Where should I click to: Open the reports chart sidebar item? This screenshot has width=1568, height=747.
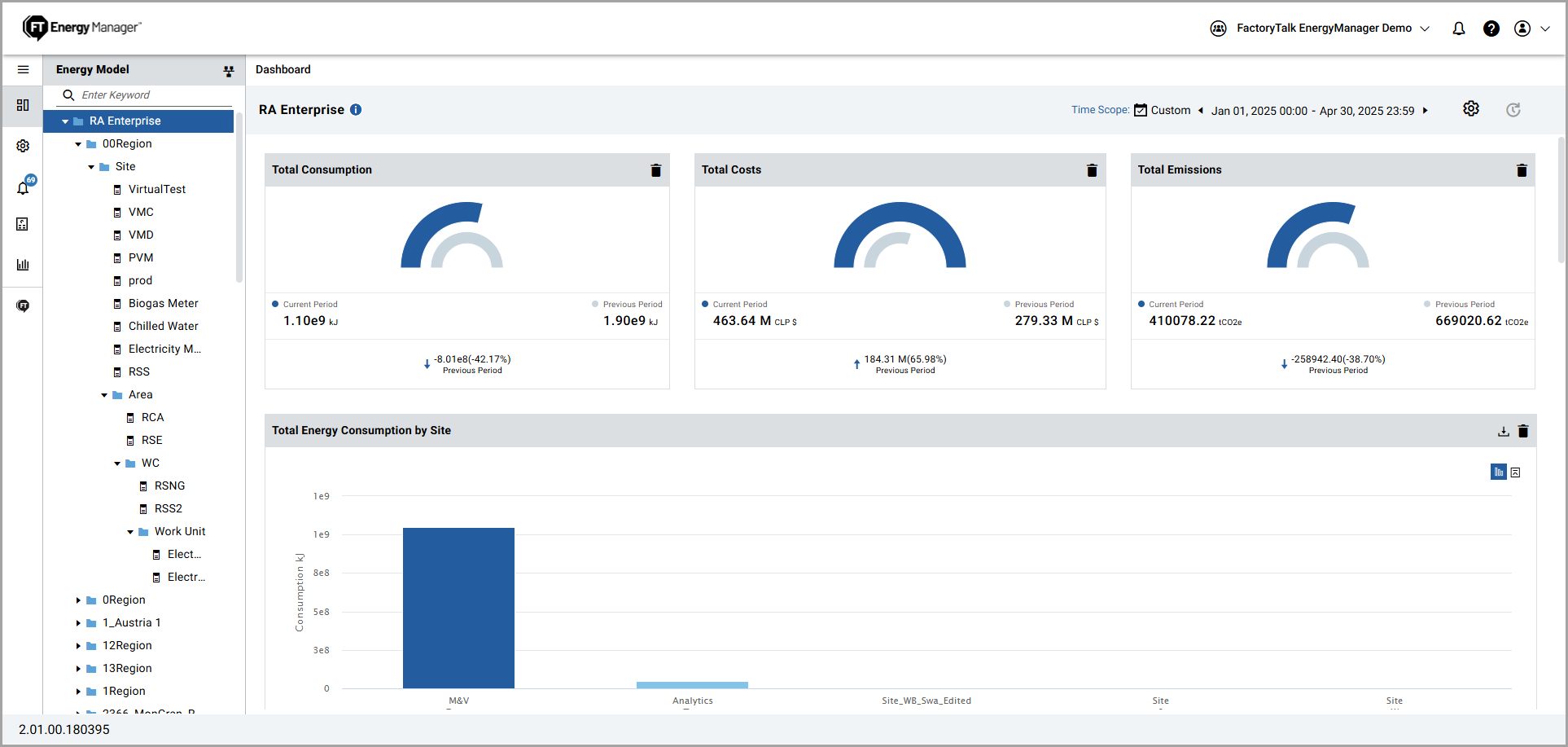pyautogui.click(x=23, y=265)
